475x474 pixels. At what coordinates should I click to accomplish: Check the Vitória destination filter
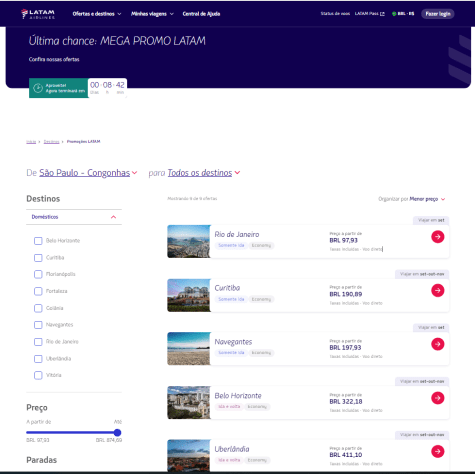coord(38,375)
